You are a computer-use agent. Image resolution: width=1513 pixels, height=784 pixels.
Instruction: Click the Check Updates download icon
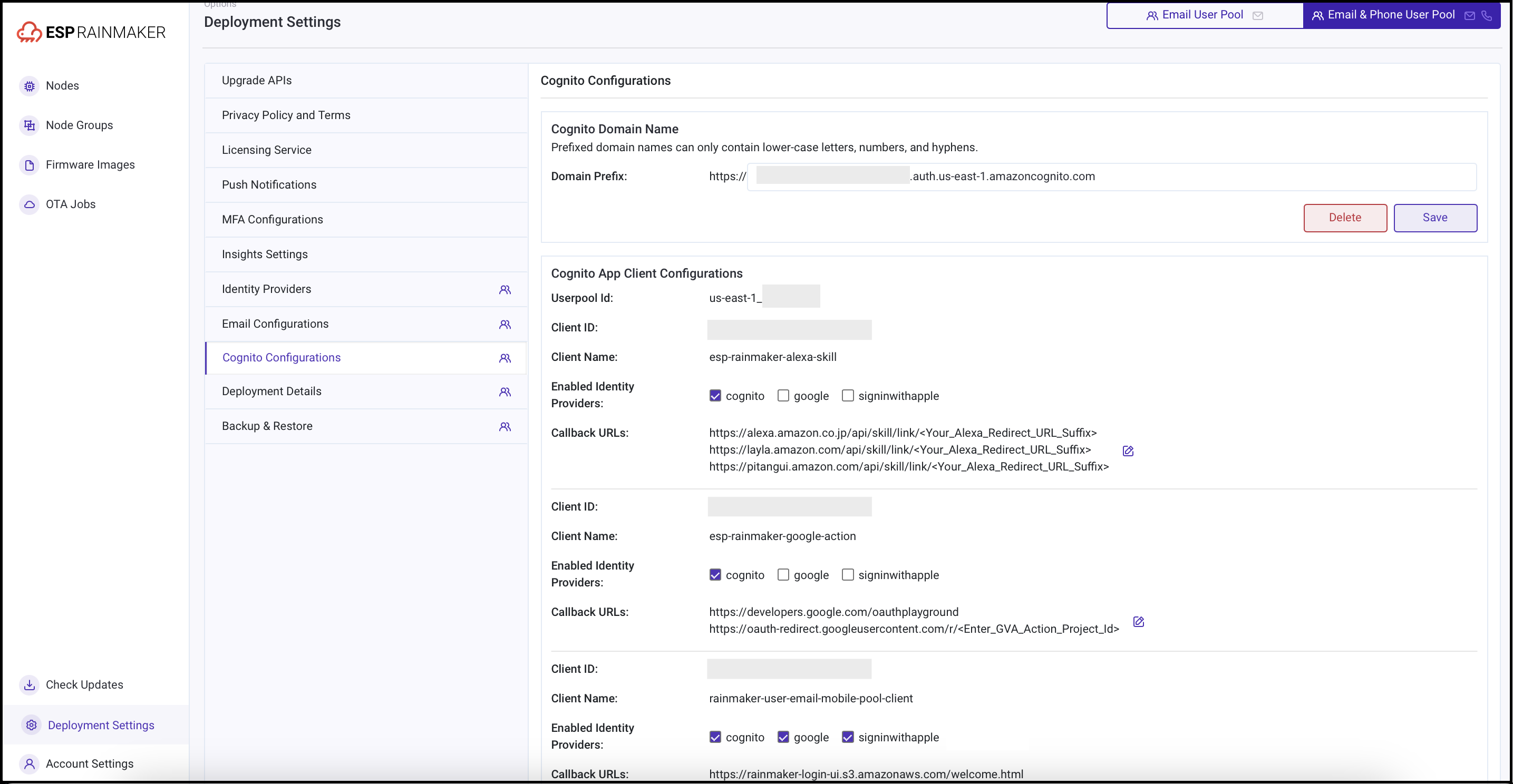[30, 685]
